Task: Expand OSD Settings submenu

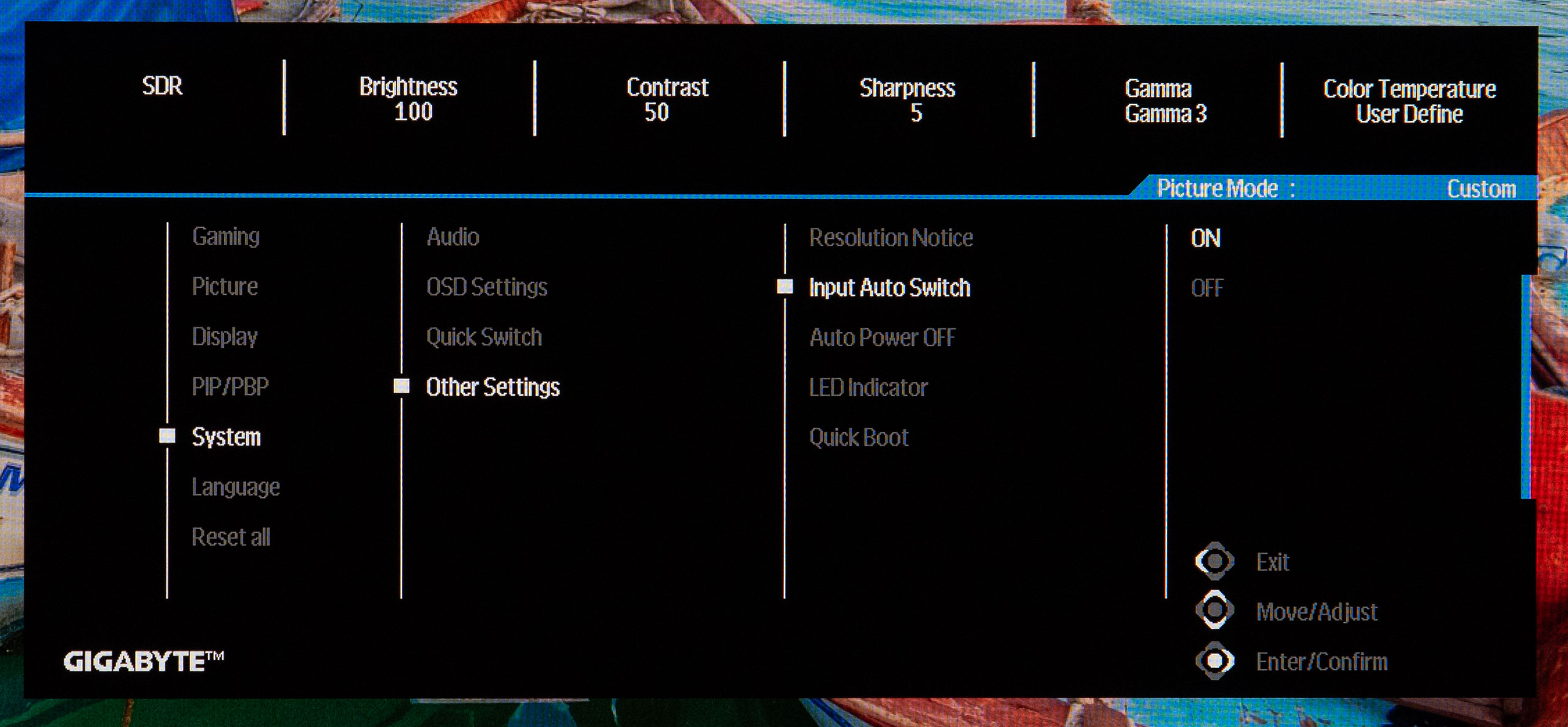Action: click(x=486, y=287)
